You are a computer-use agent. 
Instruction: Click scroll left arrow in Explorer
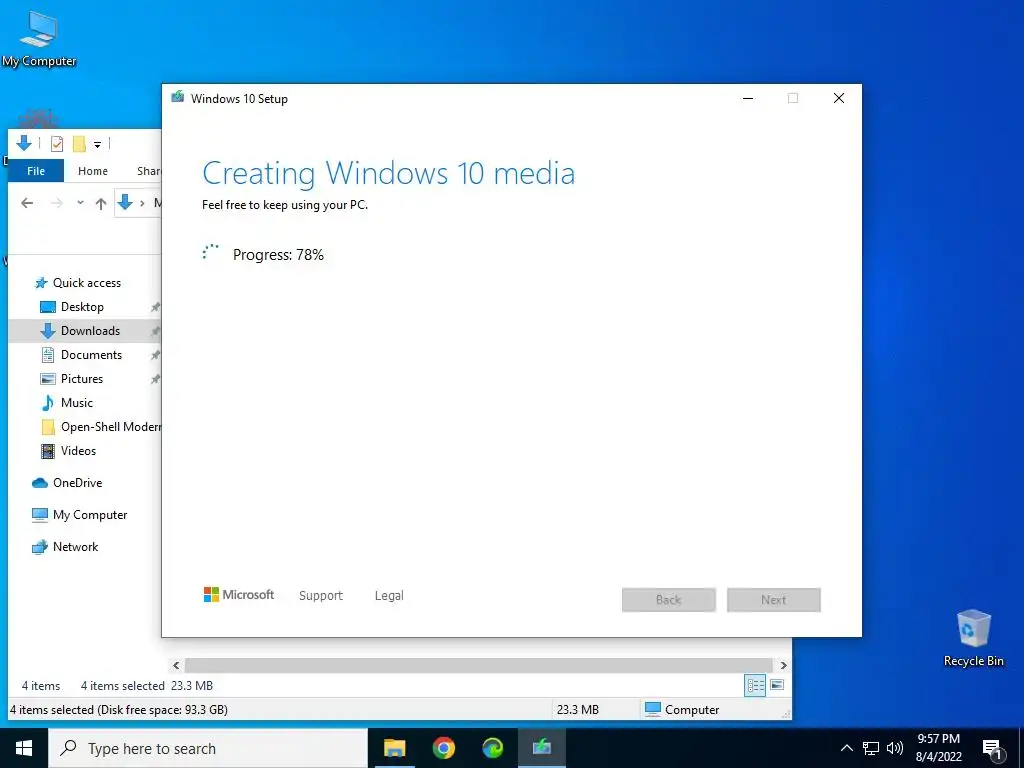pyautogui.click(x=176, y=665)
